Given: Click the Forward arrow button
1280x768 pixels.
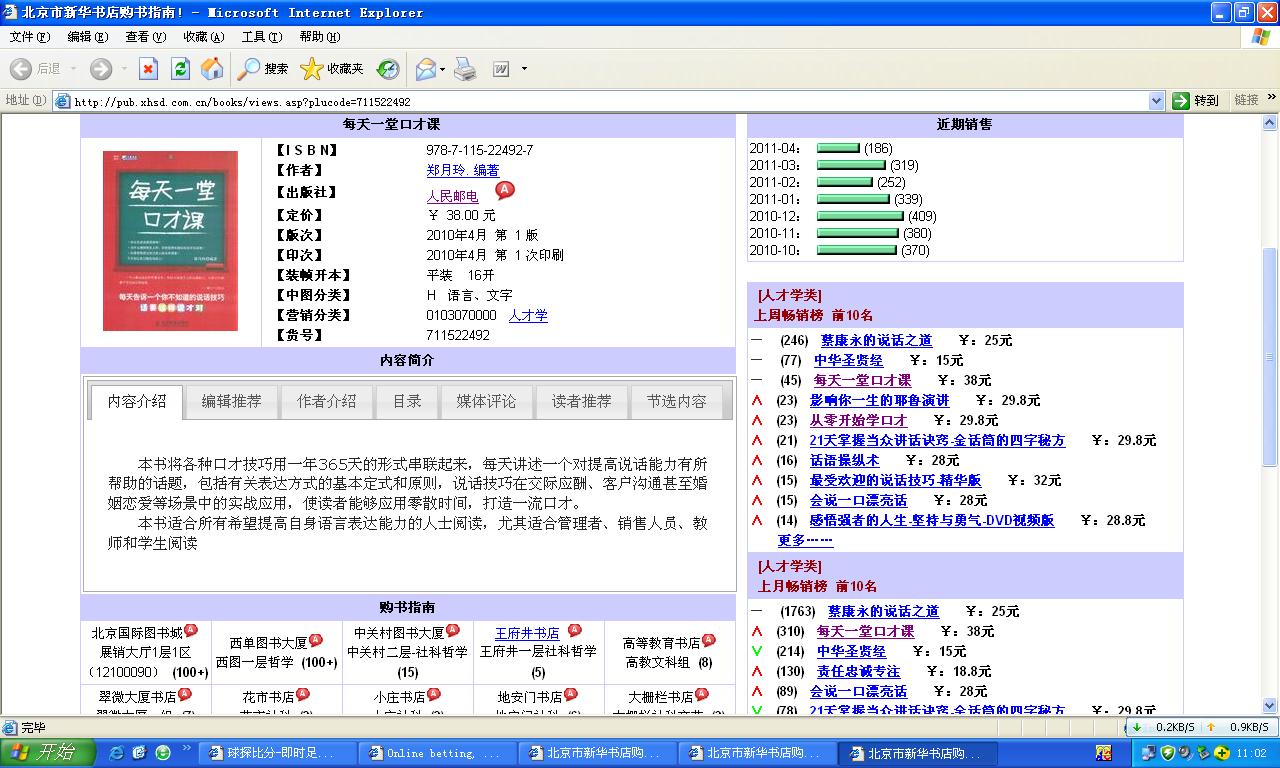Looking at the screenshot, I should click(x=100, y=69).
